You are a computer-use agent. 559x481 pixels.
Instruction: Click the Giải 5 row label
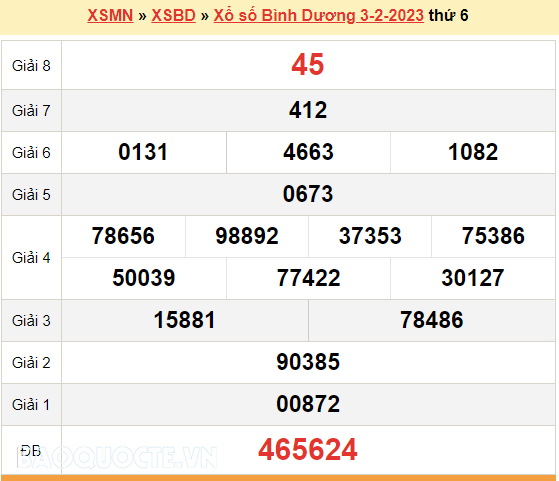tap(31, 195)
